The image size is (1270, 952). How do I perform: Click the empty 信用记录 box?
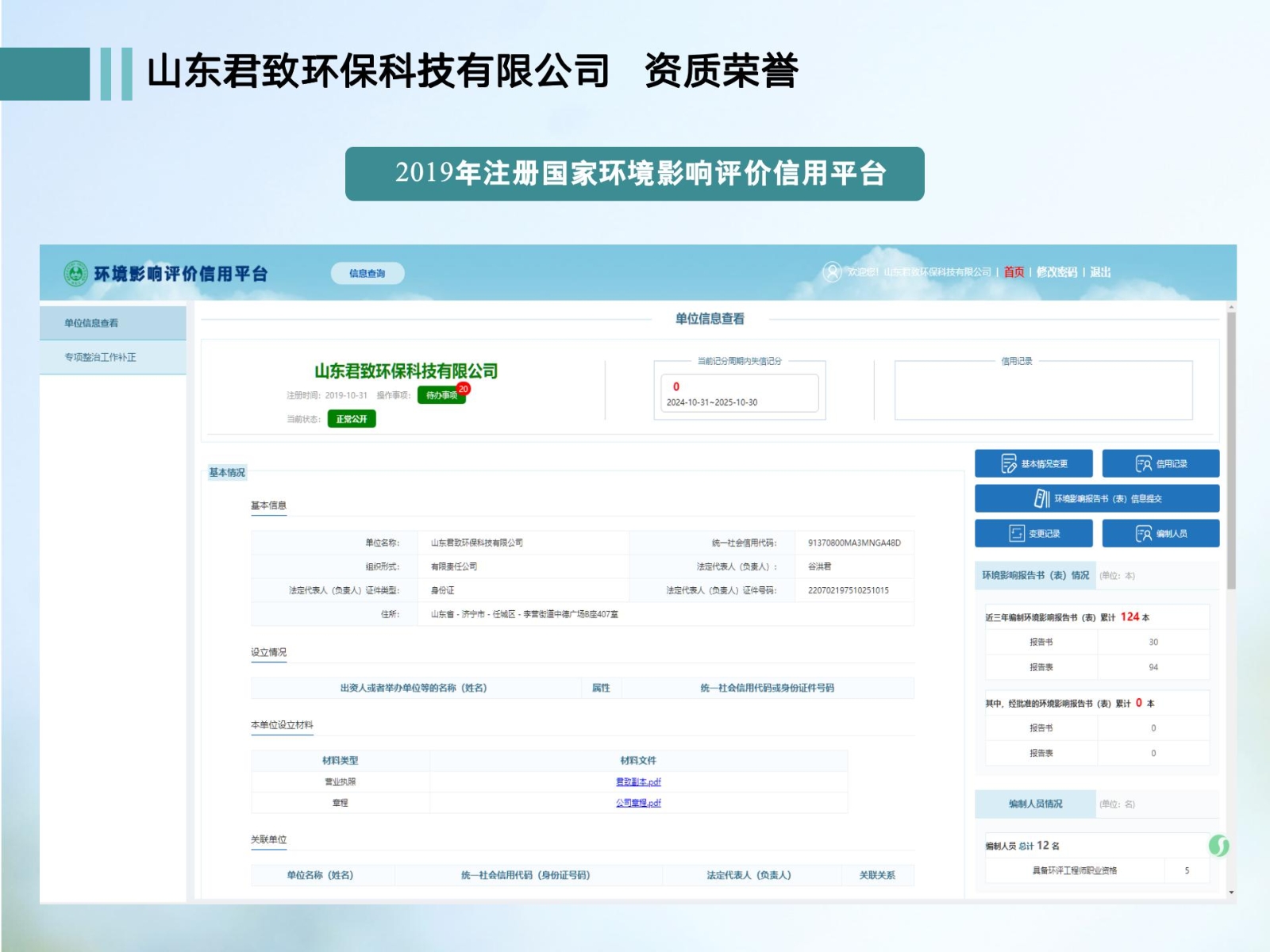[x=1043, y=390]
